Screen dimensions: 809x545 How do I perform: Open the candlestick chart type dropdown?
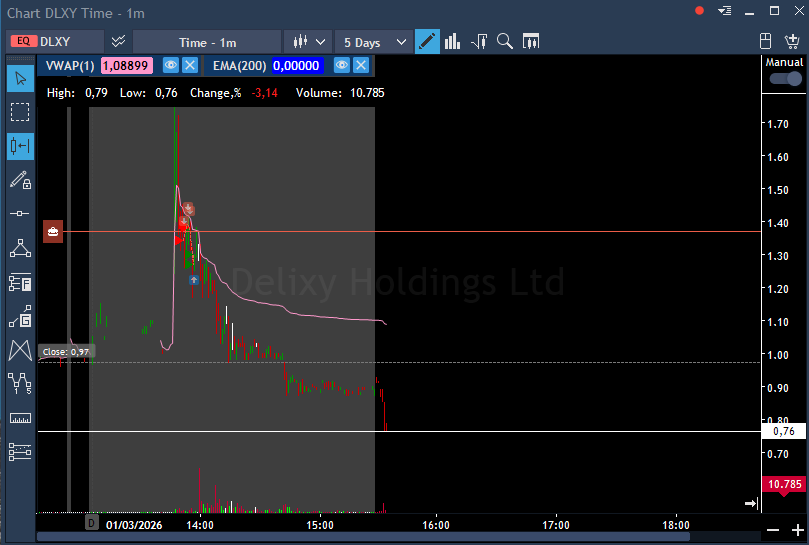(308, 42)
